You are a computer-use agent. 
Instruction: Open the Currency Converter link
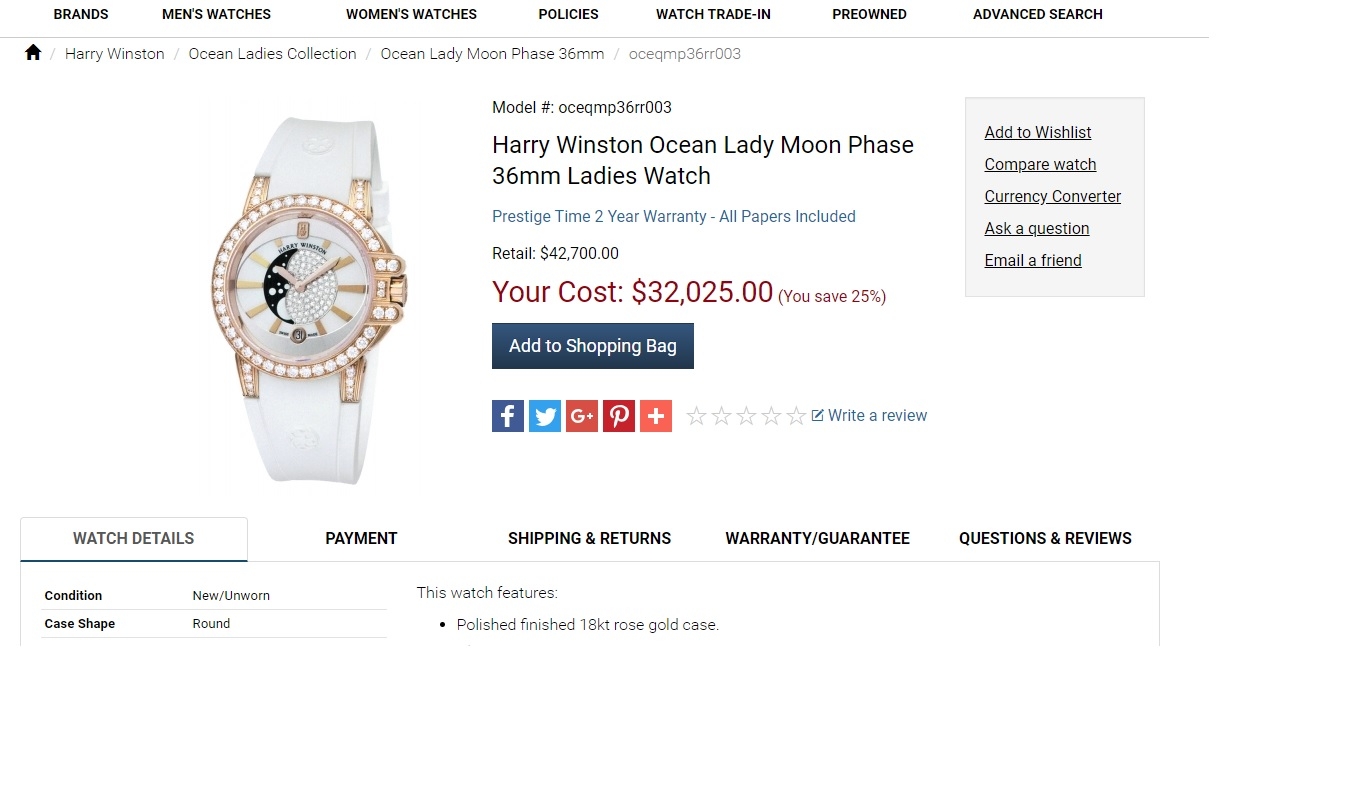(1053, 196)
